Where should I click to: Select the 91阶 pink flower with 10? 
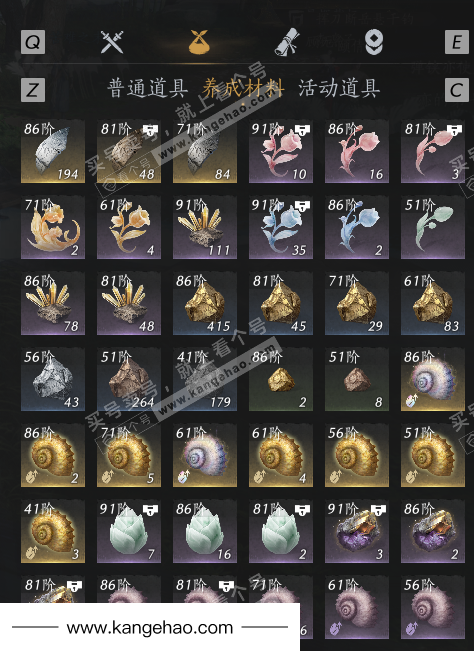[x=281, y=152]
